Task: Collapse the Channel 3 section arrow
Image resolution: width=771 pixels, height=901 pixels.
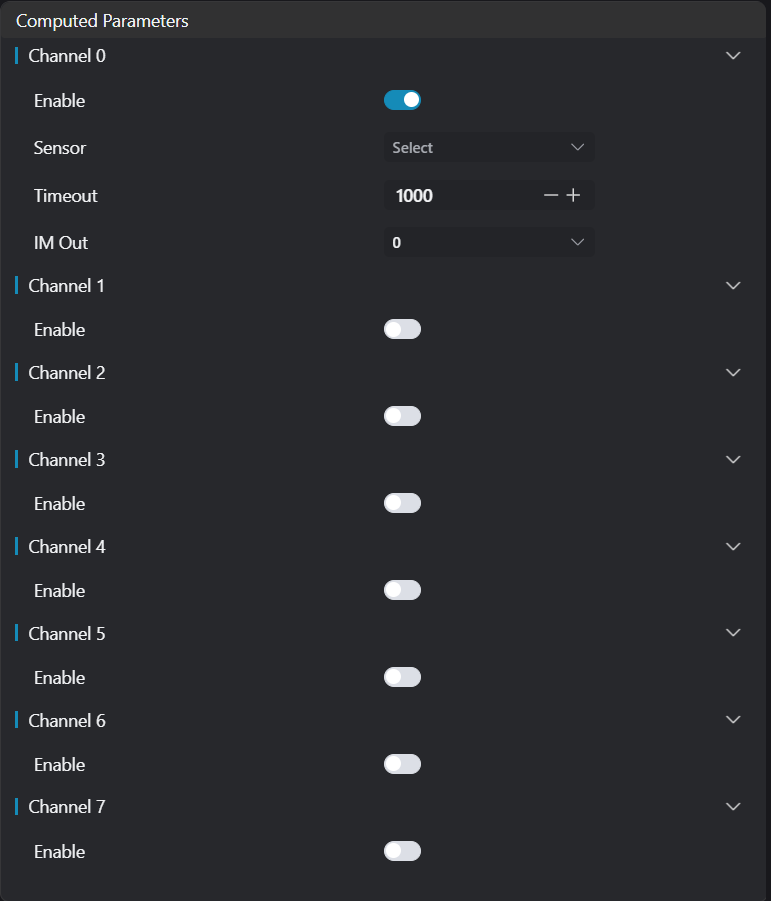Action: tap(733, 460)
